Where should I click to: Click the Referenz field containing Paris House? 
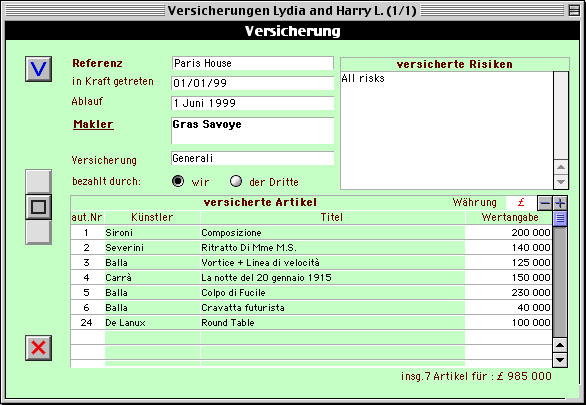tap(253, 63)
